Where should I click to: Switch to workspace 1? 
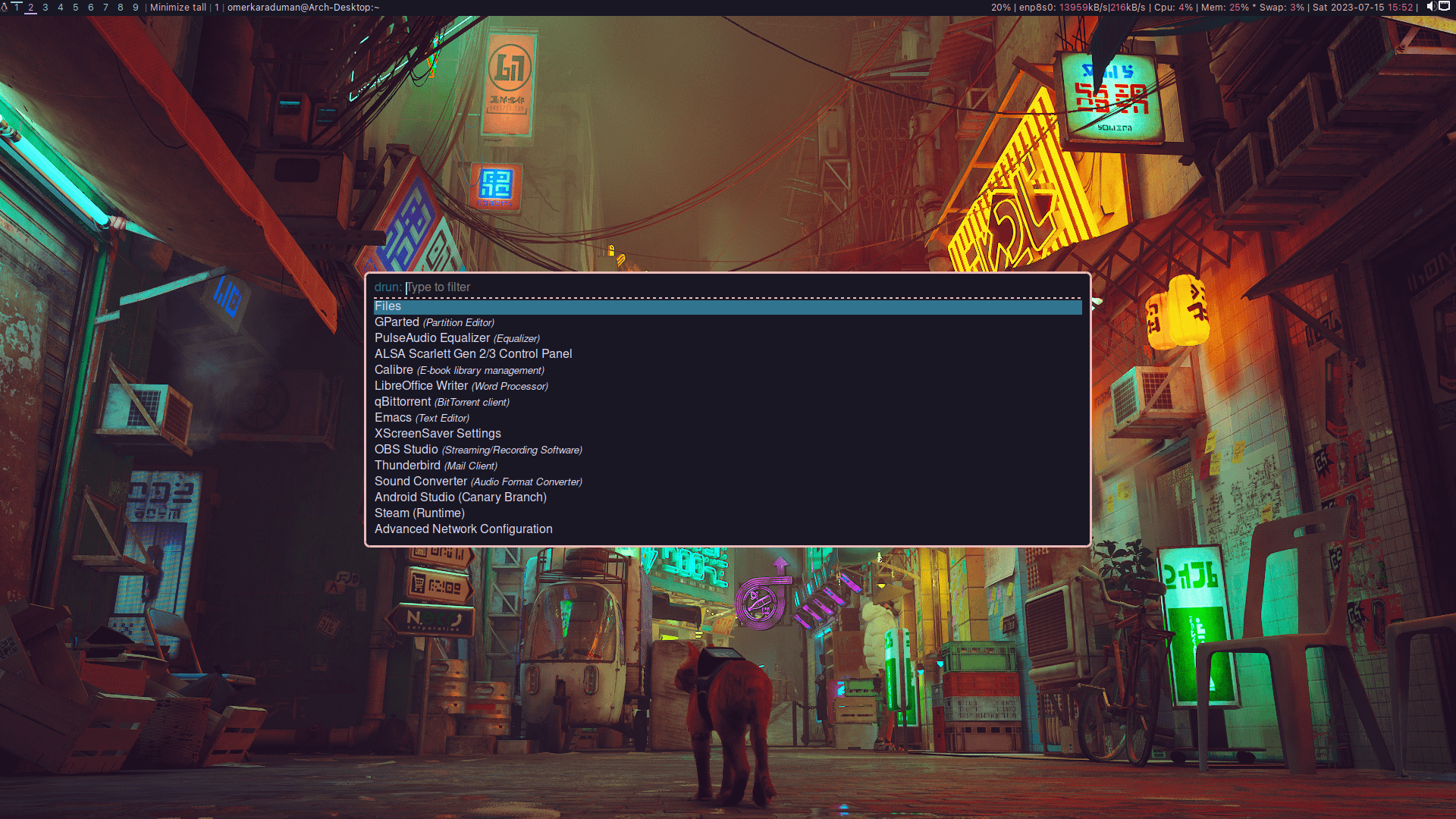(16, 7)
